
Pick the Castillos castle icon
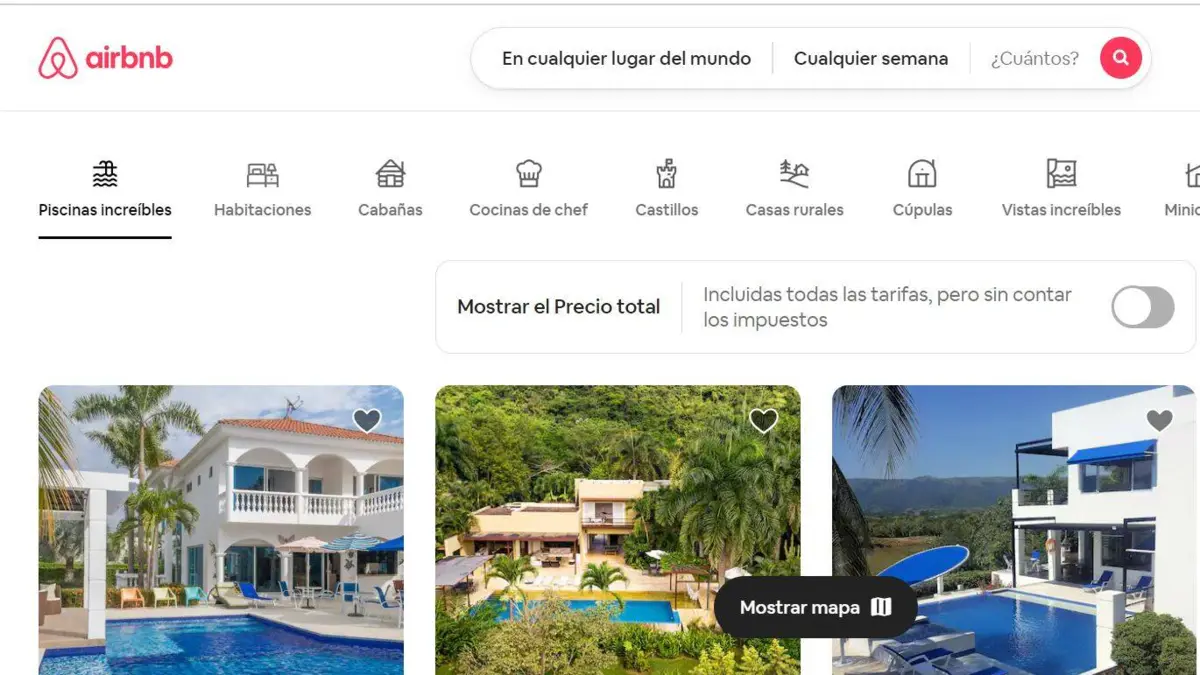tap(666, 174)
